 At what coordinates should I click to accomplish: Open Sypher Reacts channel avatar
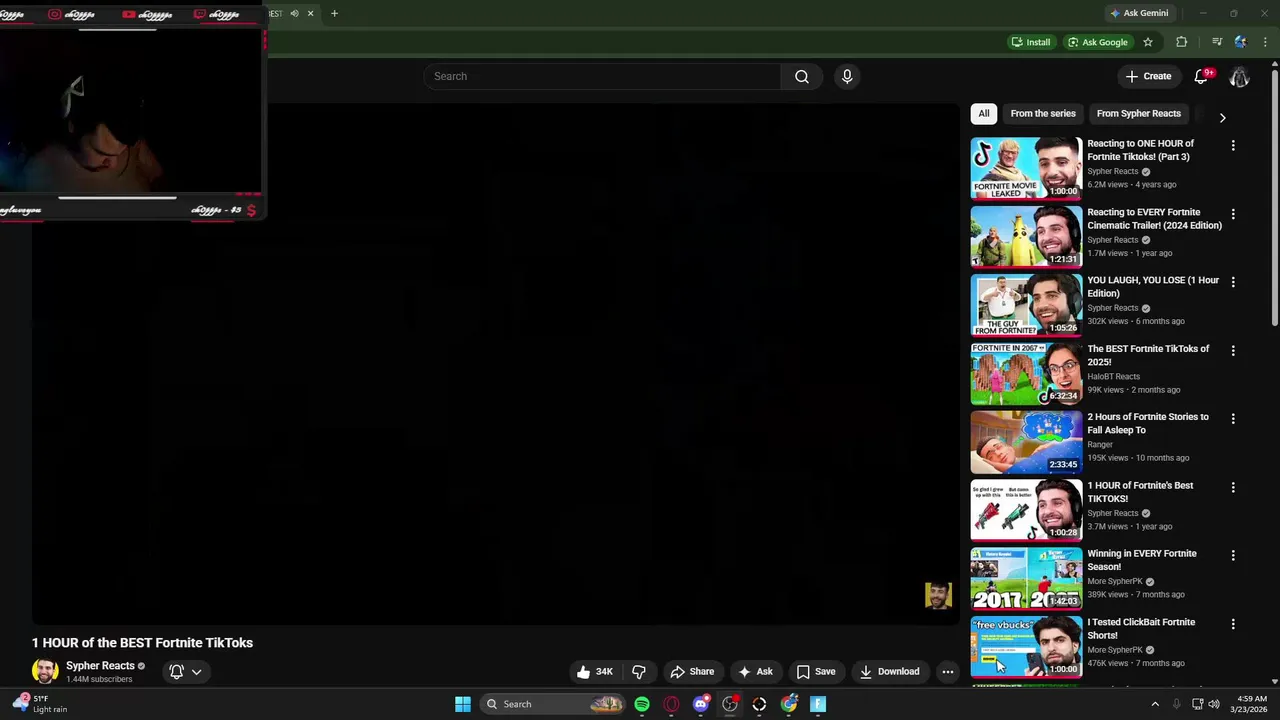45,671
